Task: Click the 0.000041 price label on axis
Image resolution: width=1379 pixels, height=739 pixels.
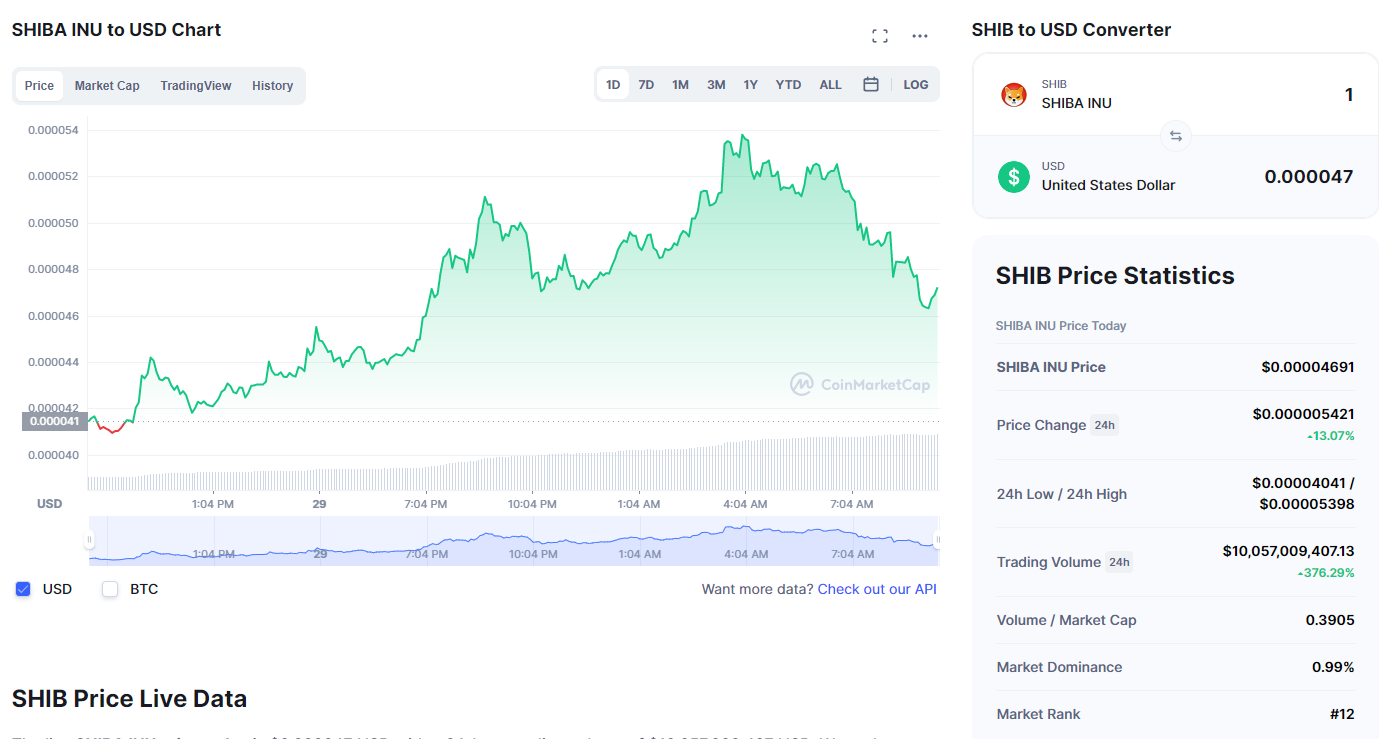Action: tap(54, 421)
